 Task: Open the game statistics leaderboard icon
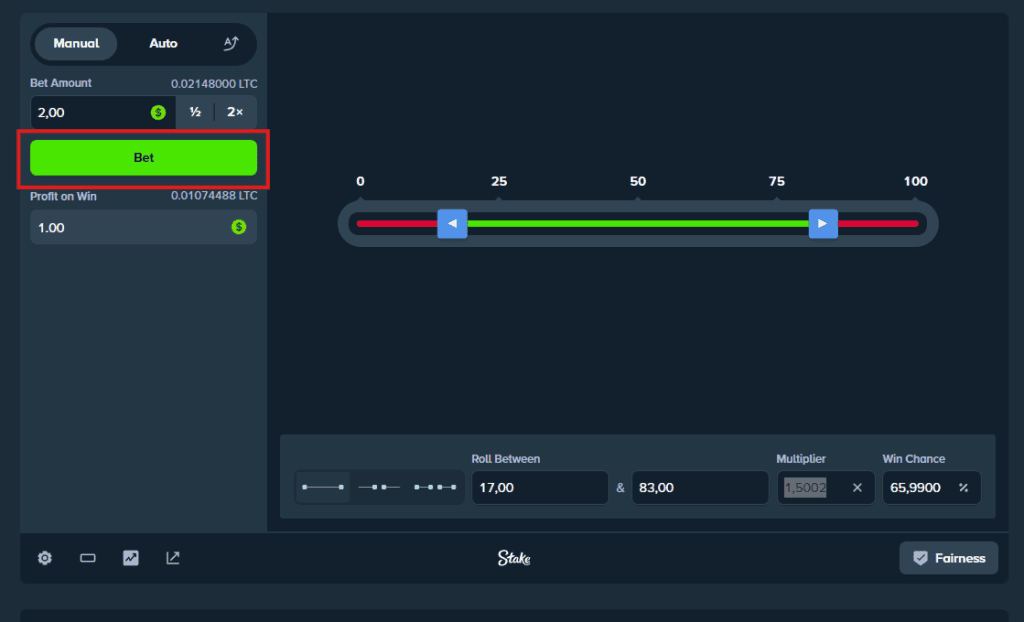[x=172, y=558]
